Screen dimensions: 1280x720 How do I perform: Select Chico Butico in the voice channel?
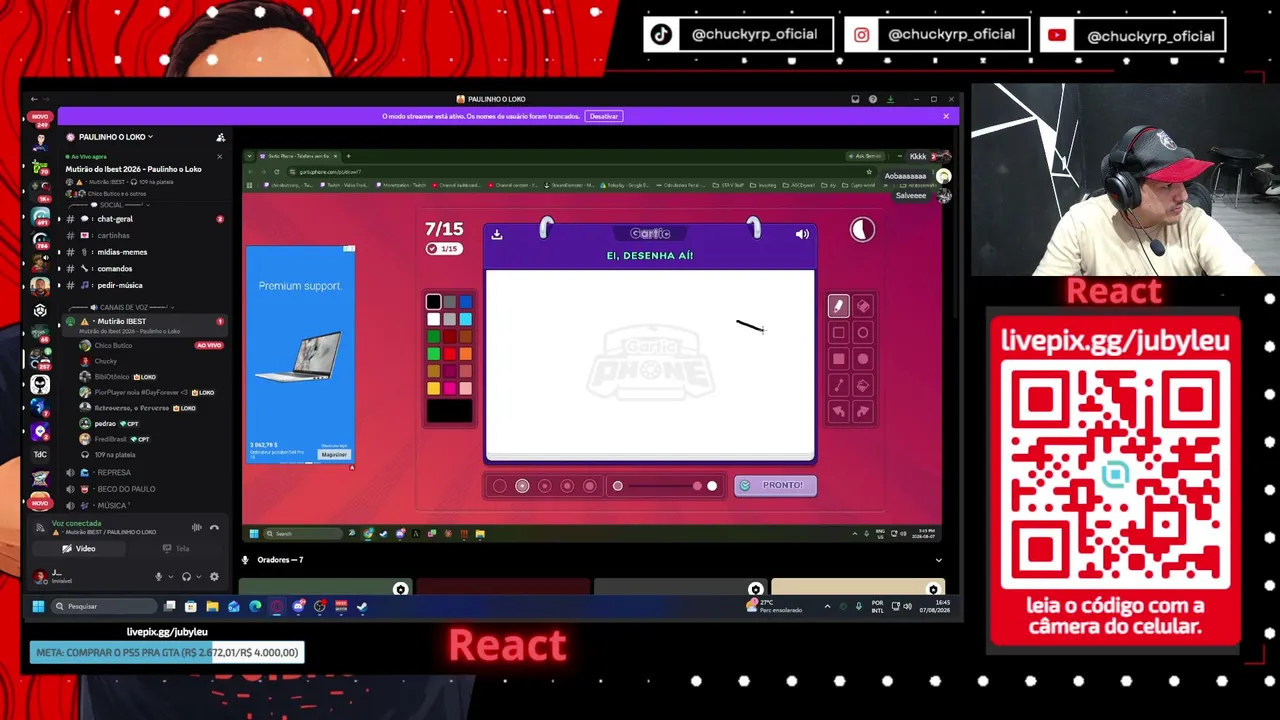coord(113,345)
